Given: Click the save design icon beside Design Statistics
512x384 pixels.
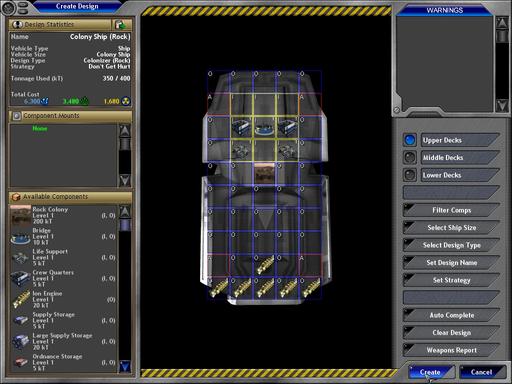Looking at the screenshot, I should pyautogui.click(x=120, y=24).
